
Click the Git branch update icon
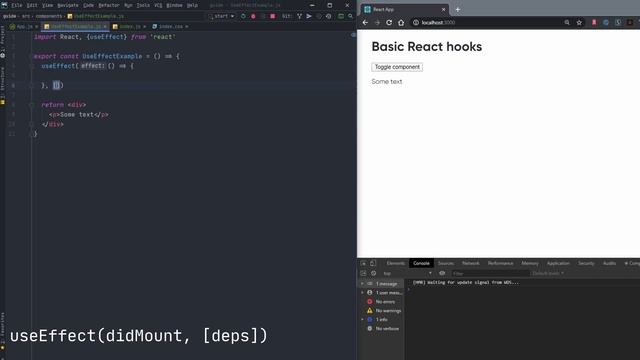coord(300,16)
